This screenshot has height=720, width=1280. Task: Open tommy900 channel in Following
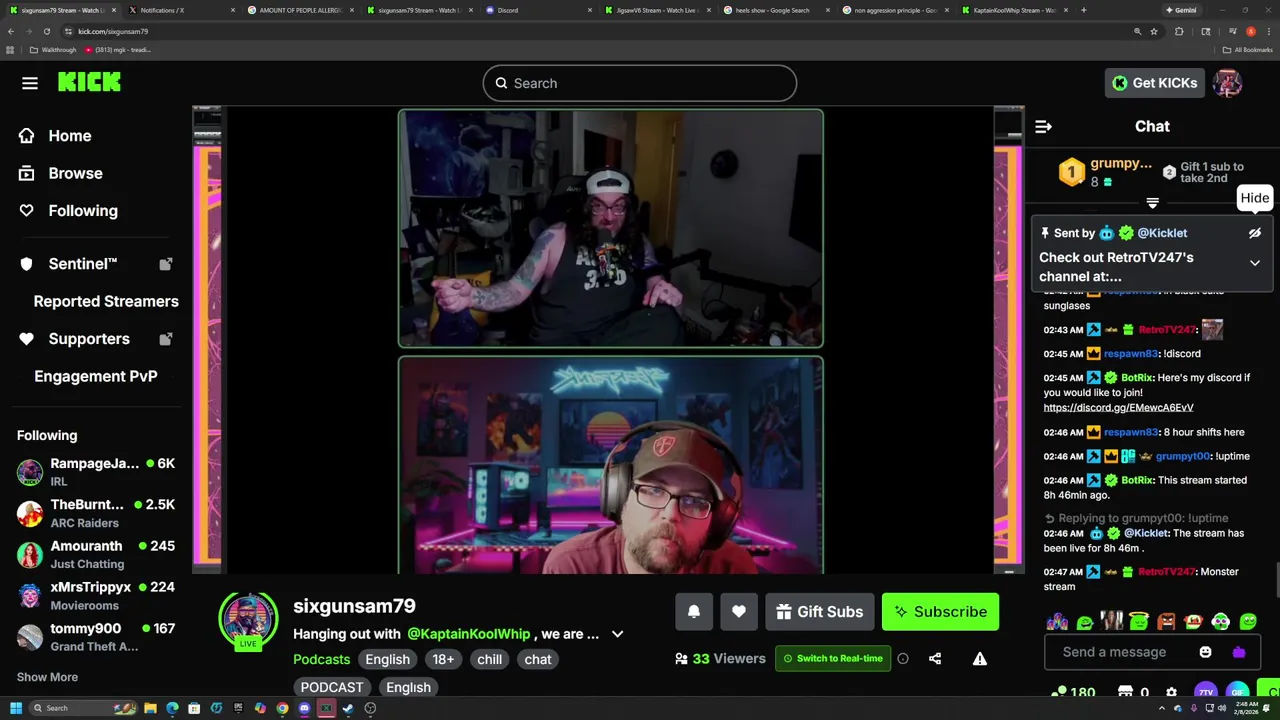[x=96, y=637]
